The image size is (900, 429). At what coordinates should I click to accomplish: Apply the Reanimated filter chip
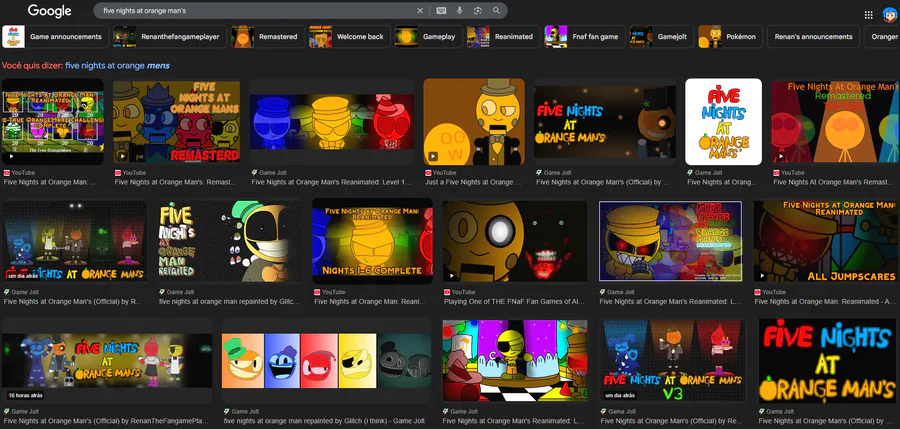(503, 37)
